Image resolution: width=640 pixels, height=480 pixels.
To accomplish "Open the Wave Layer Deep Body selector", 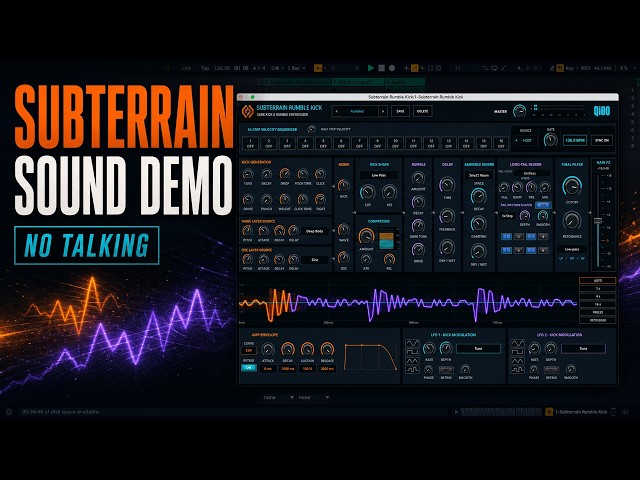I will pos(314,231).
